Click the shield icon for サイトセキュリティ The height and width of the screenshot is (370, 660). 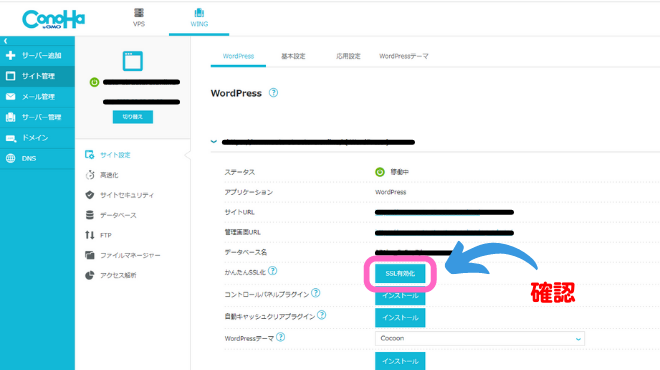point(90,195)
